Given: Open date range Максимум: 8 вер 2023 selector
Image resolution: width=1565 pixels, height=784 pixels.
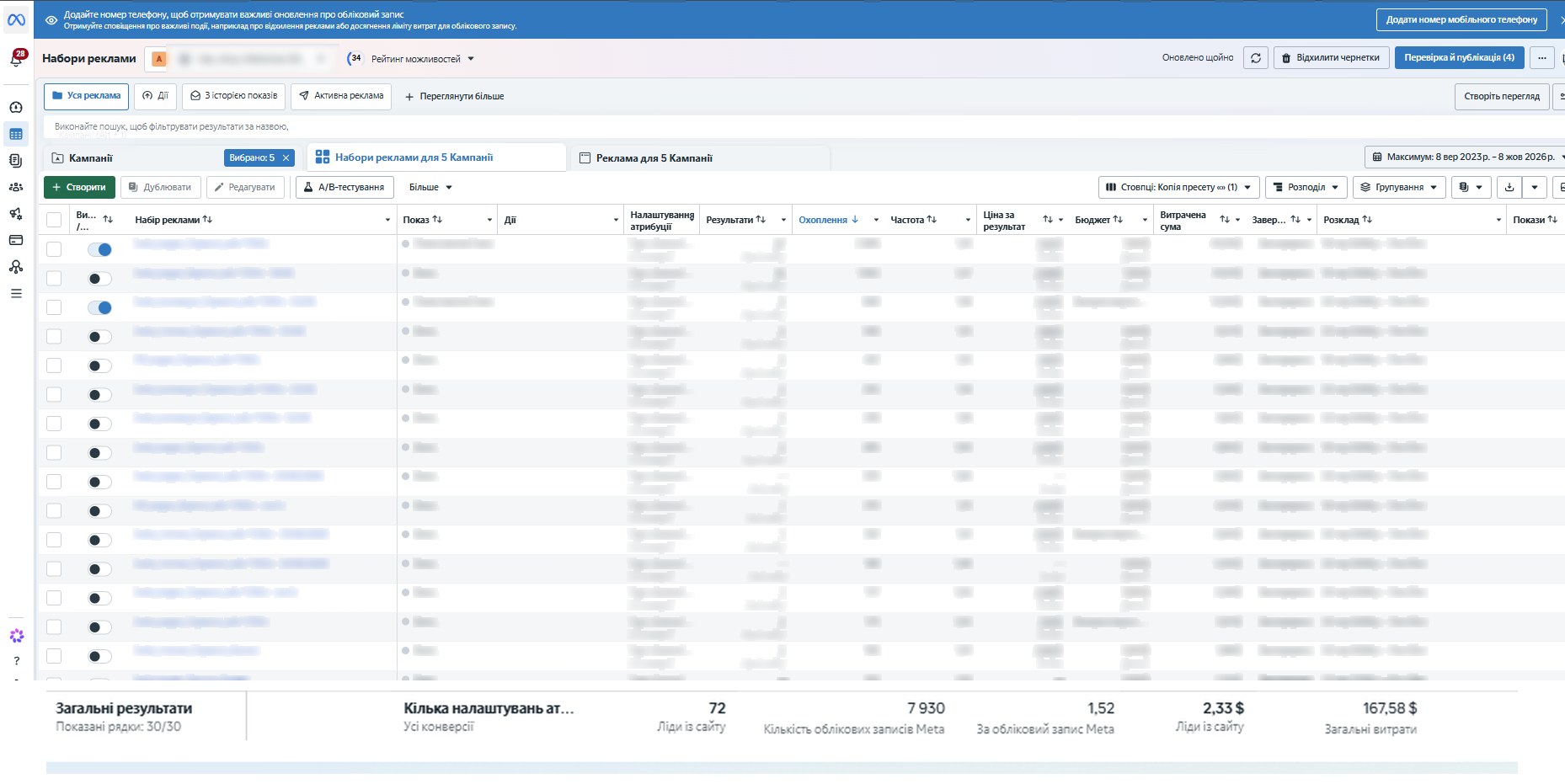Looking at the screenshot, I should (1464, 157).
